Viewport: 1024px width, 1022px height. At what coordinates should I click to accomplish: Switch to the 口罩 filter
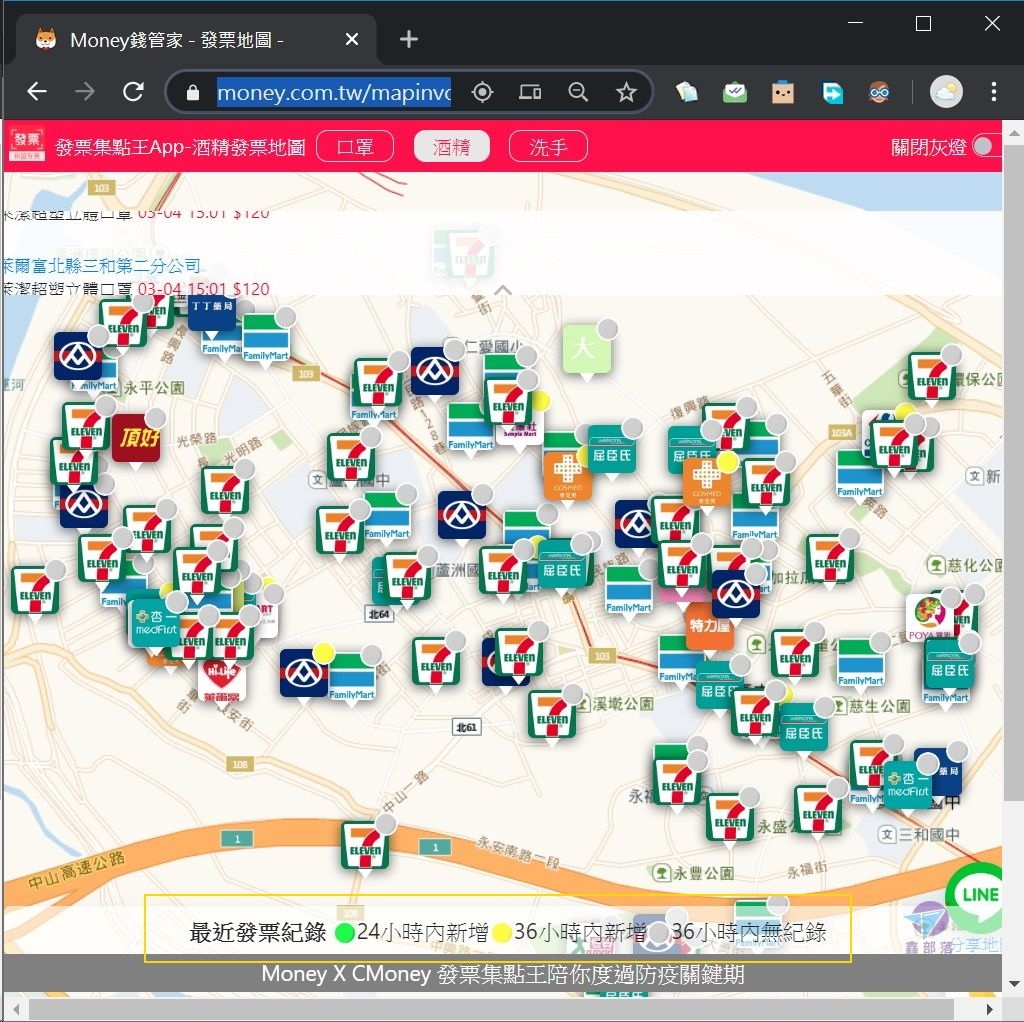[355, 146]
